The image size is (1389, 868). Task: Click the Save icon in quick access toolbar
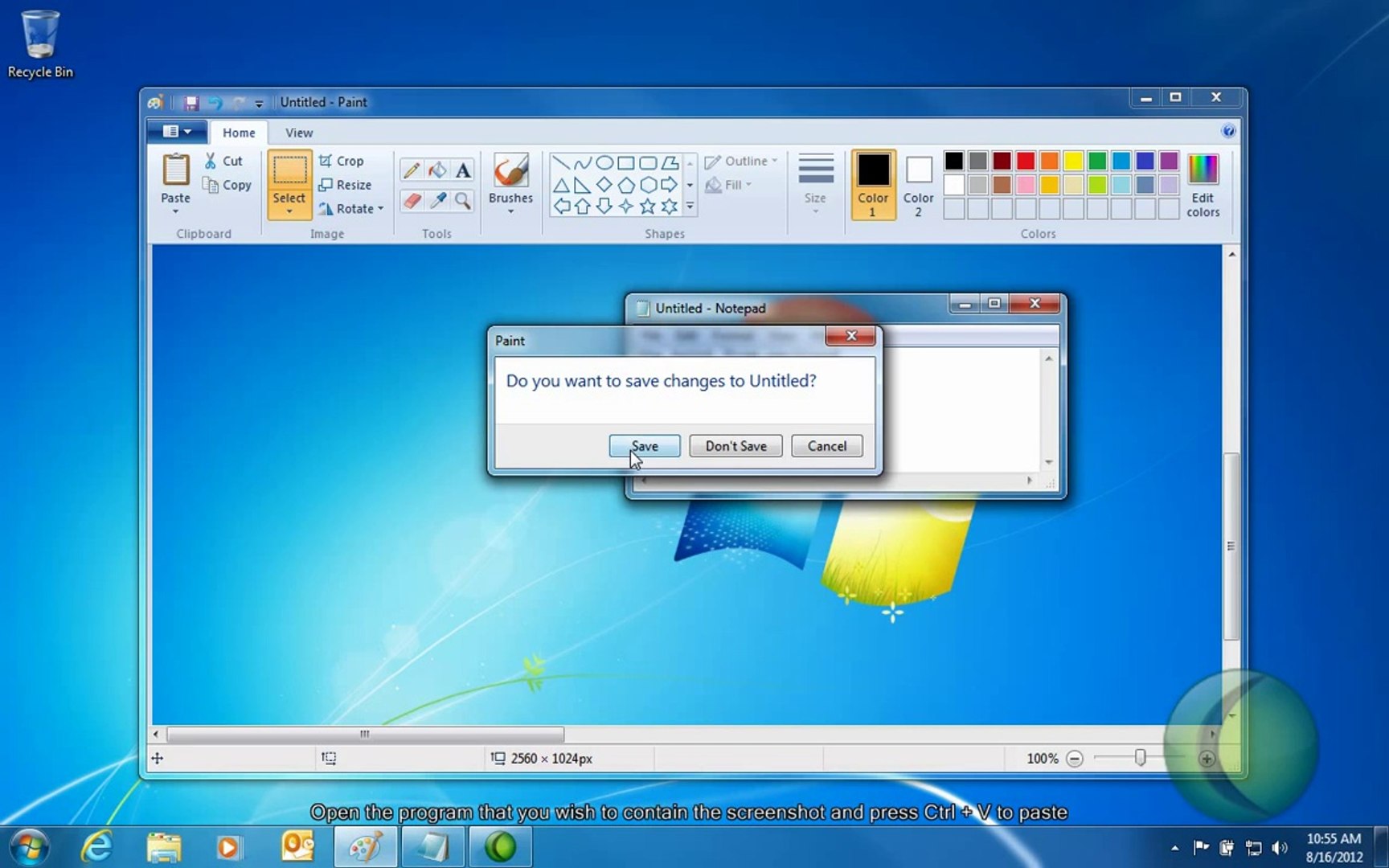coord(191,103)
